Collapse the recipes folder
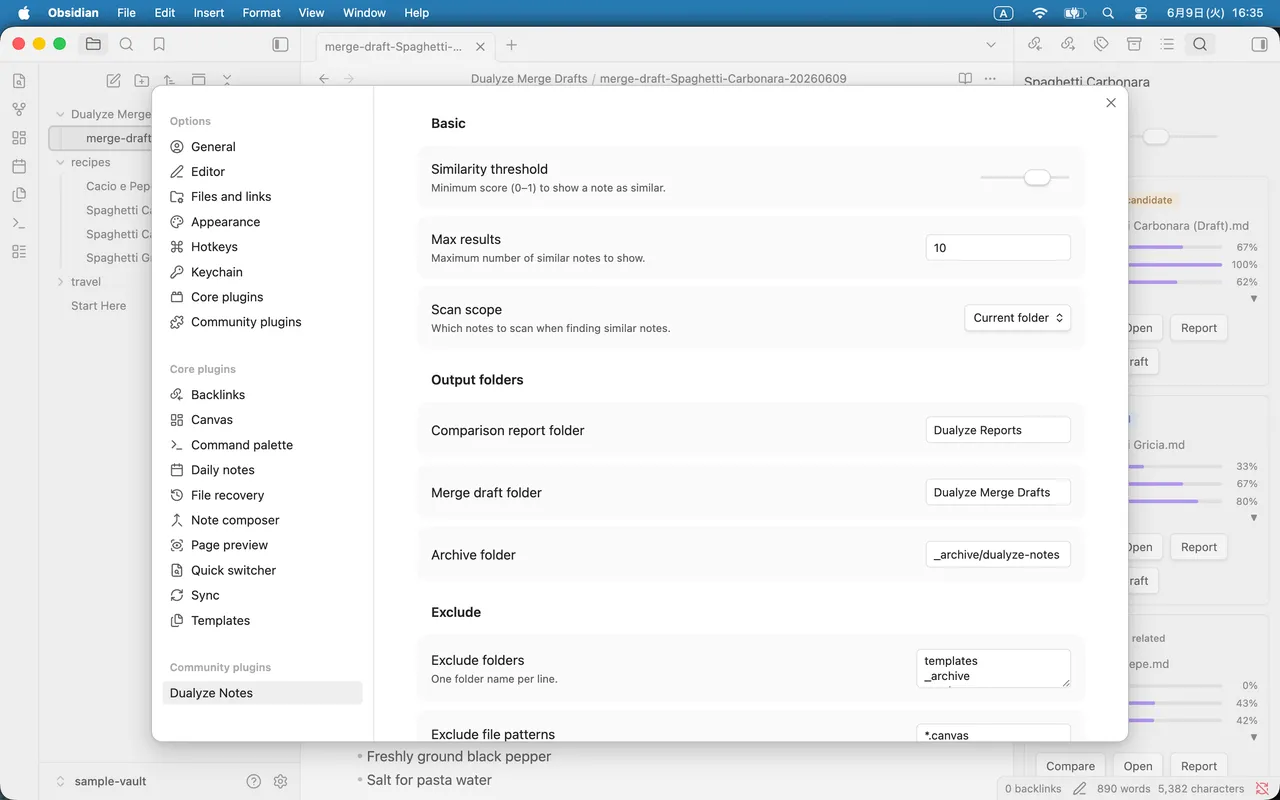The height and width of the screenshot is (800, 1280). point(60,162)
